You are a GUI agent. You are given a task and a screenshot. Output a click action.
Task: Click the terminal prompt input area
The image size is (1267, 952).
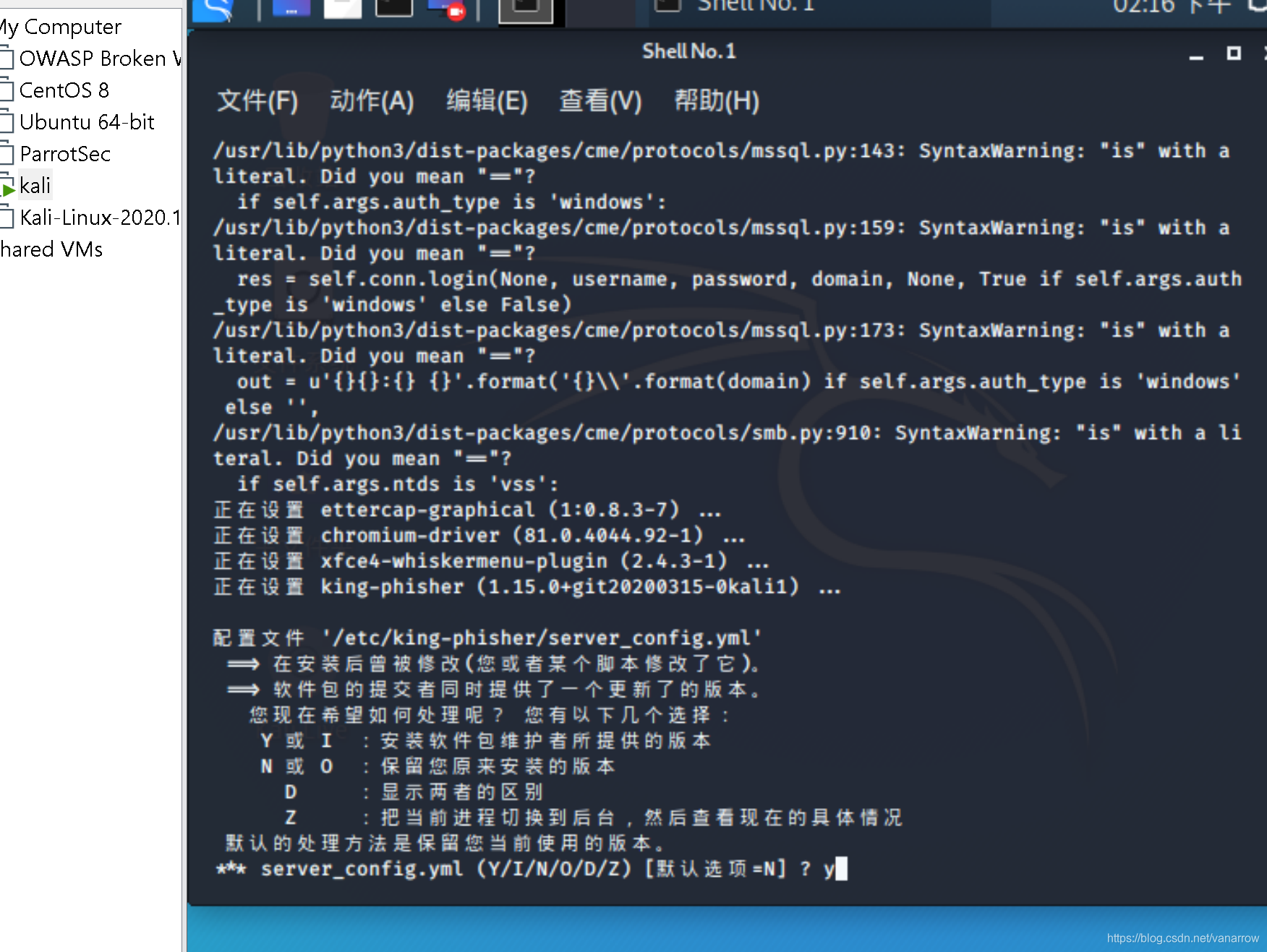pyautogui.click(x=840, y=868)
